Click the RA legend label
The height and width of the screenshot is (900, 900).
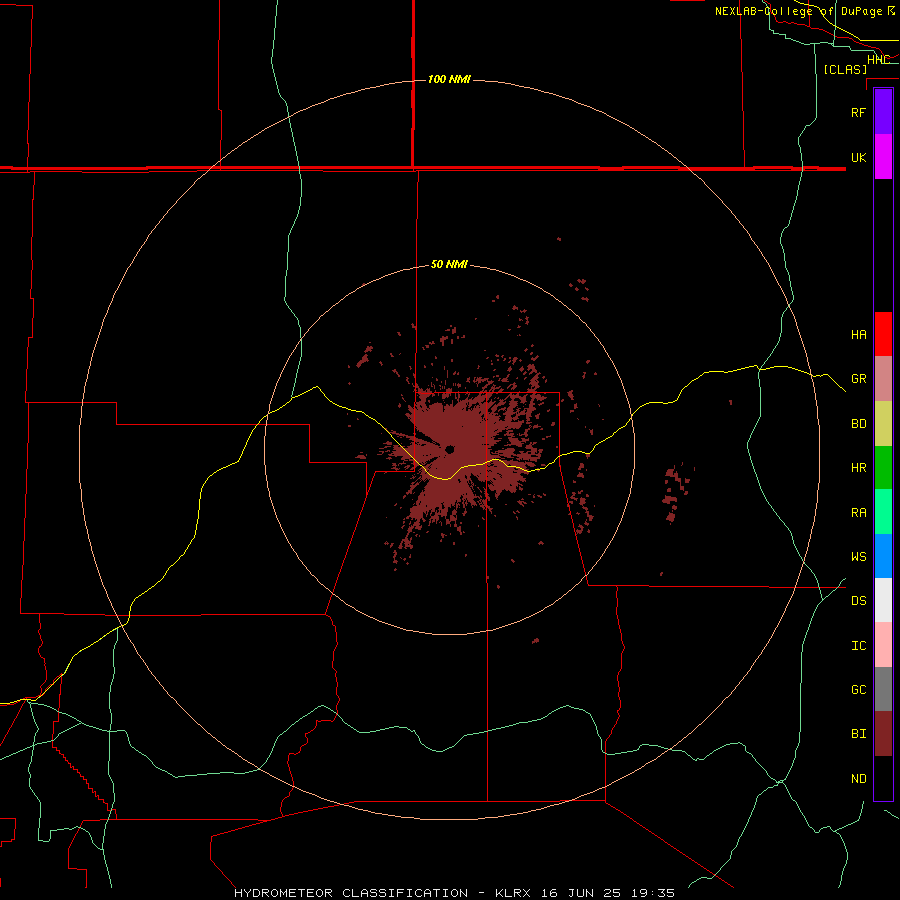click(858, 513)
